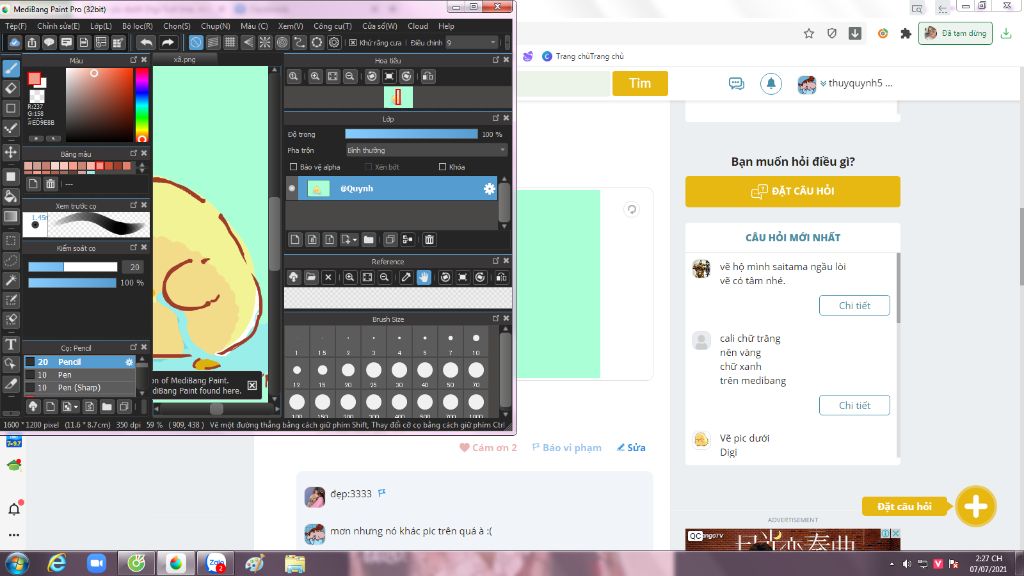Open Bộ lọc(R) menu
Image resolution: width=1024 pixels, height=576 pixels.
(137, 26)
